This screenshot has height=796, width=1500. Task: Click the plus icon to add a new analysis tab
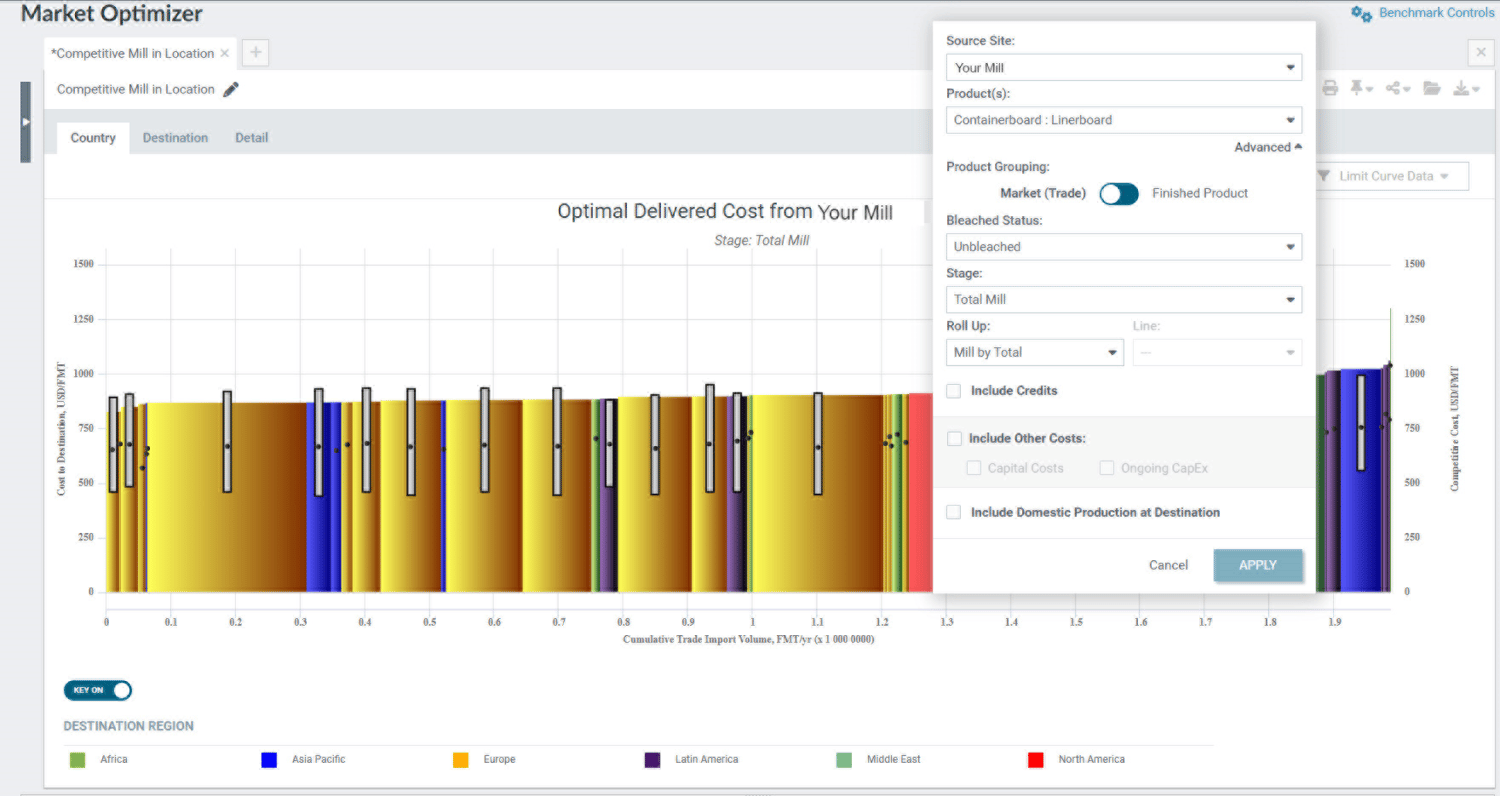tap(255, 52)
